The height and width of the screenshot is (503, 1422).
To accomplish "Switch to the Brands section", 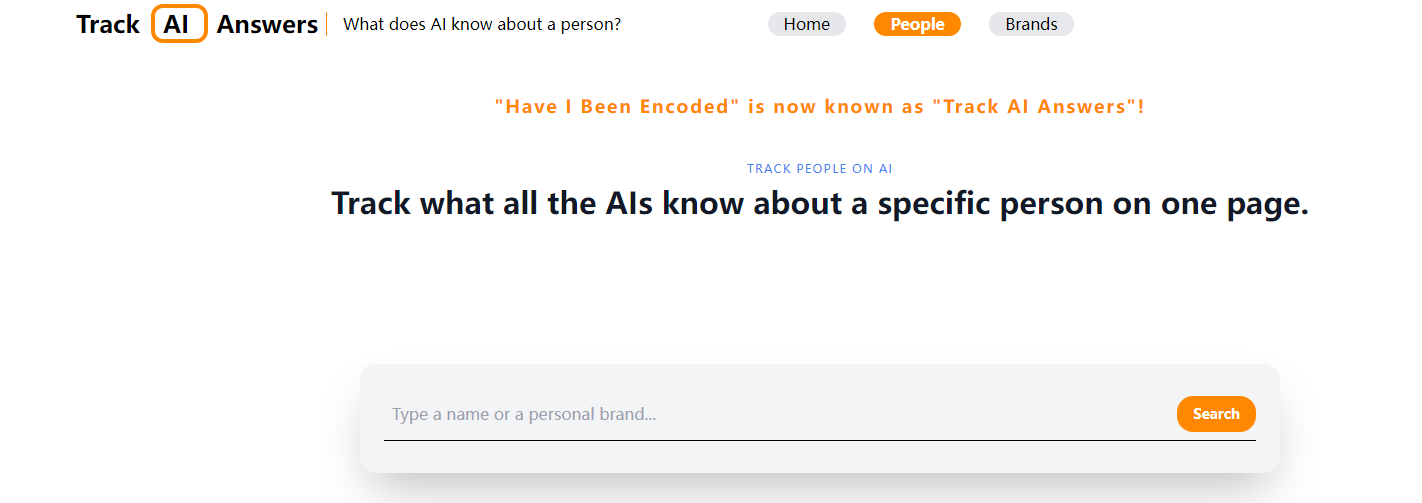I will click(1031, 24).
